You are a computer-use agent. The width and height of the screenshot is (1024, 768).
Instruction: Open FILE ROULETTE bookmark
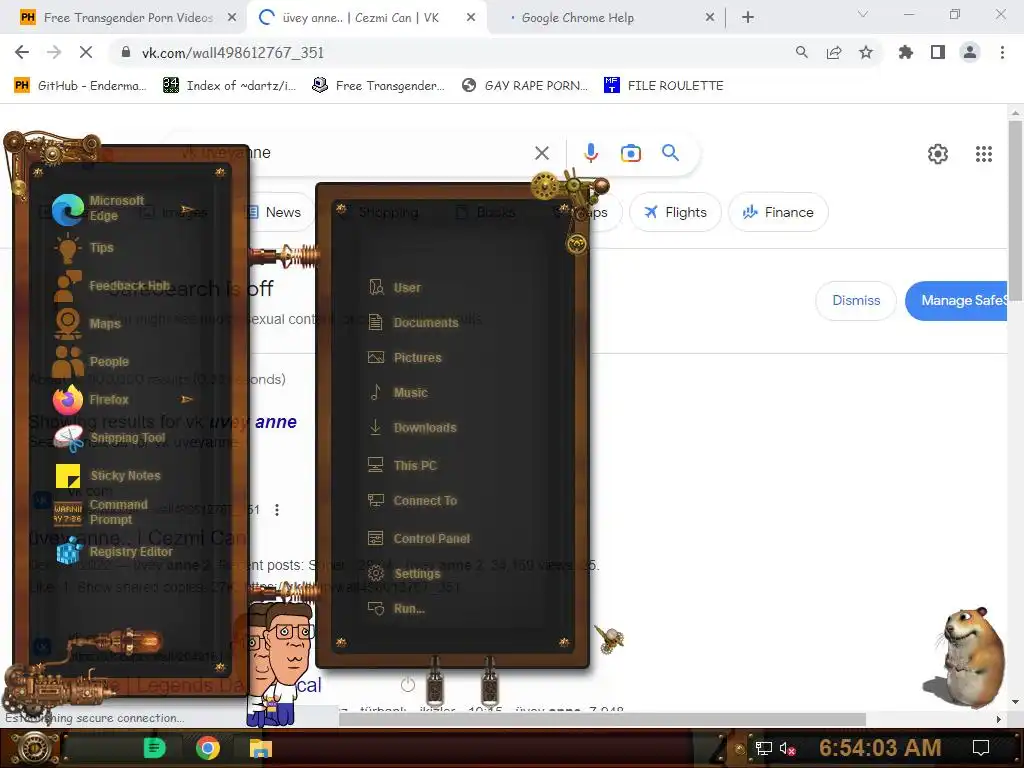pos(664,85)
